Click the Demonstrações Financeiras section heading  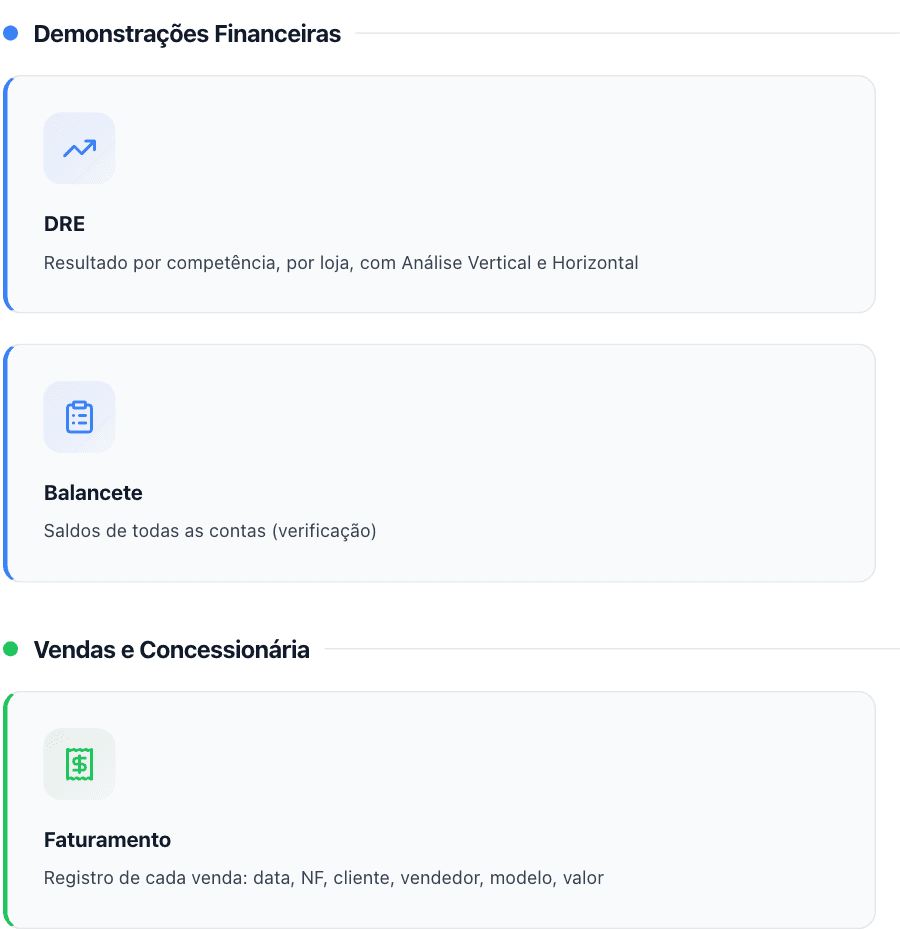pos(187,34)
